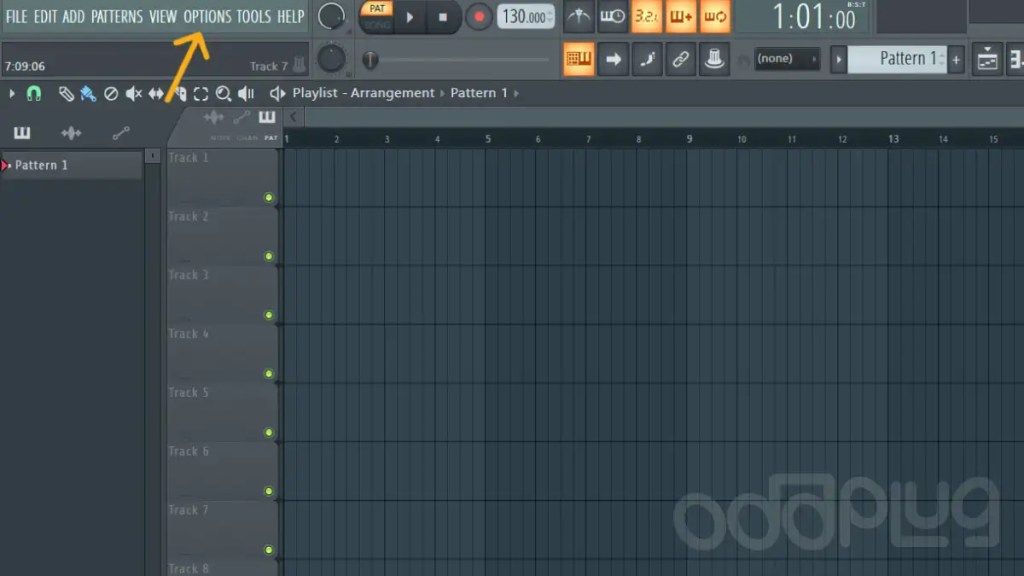
Task: Toggle typing keyboard to piano
Action: [x=579, y=59]
